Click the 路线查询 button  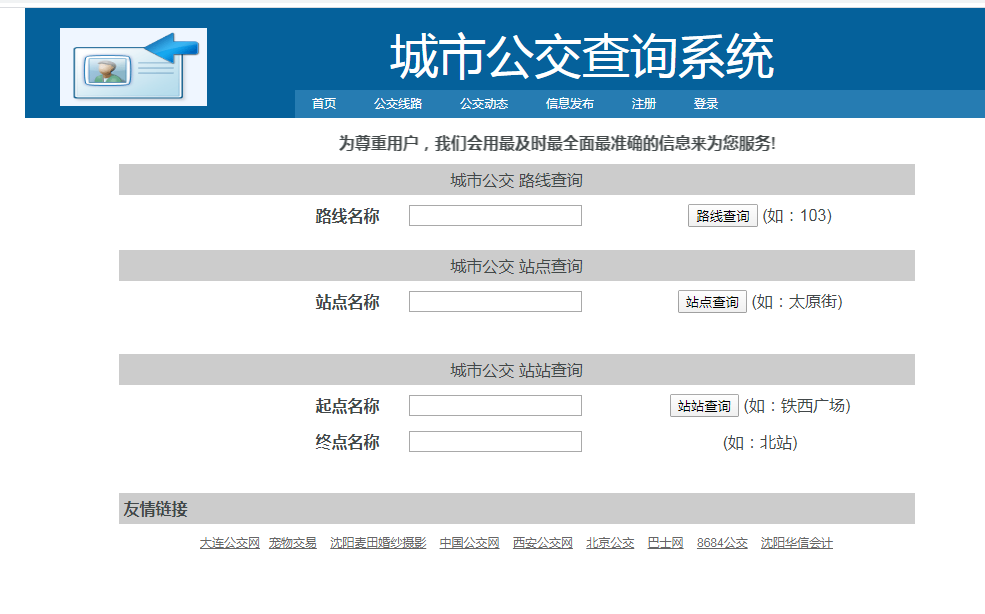[722, 216]
